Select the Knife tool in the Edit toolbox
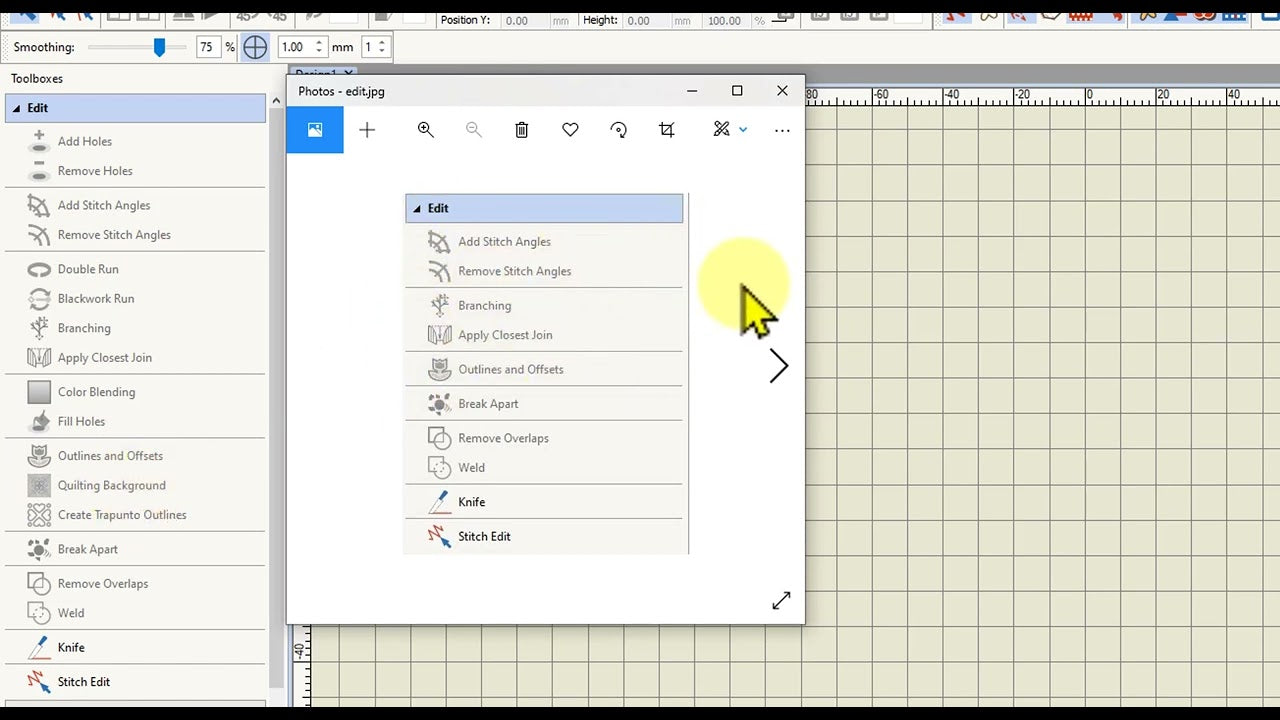This screenshot has width=1280, height=720. (71, 647)
